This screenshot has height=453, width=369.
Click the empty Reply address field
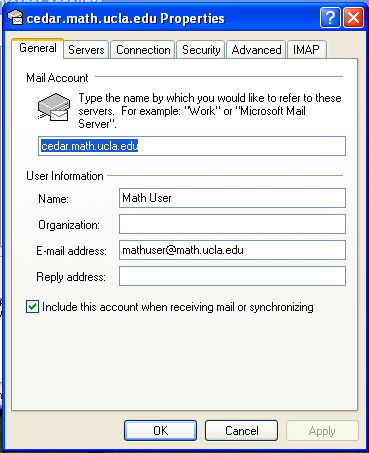coord(232,276)
